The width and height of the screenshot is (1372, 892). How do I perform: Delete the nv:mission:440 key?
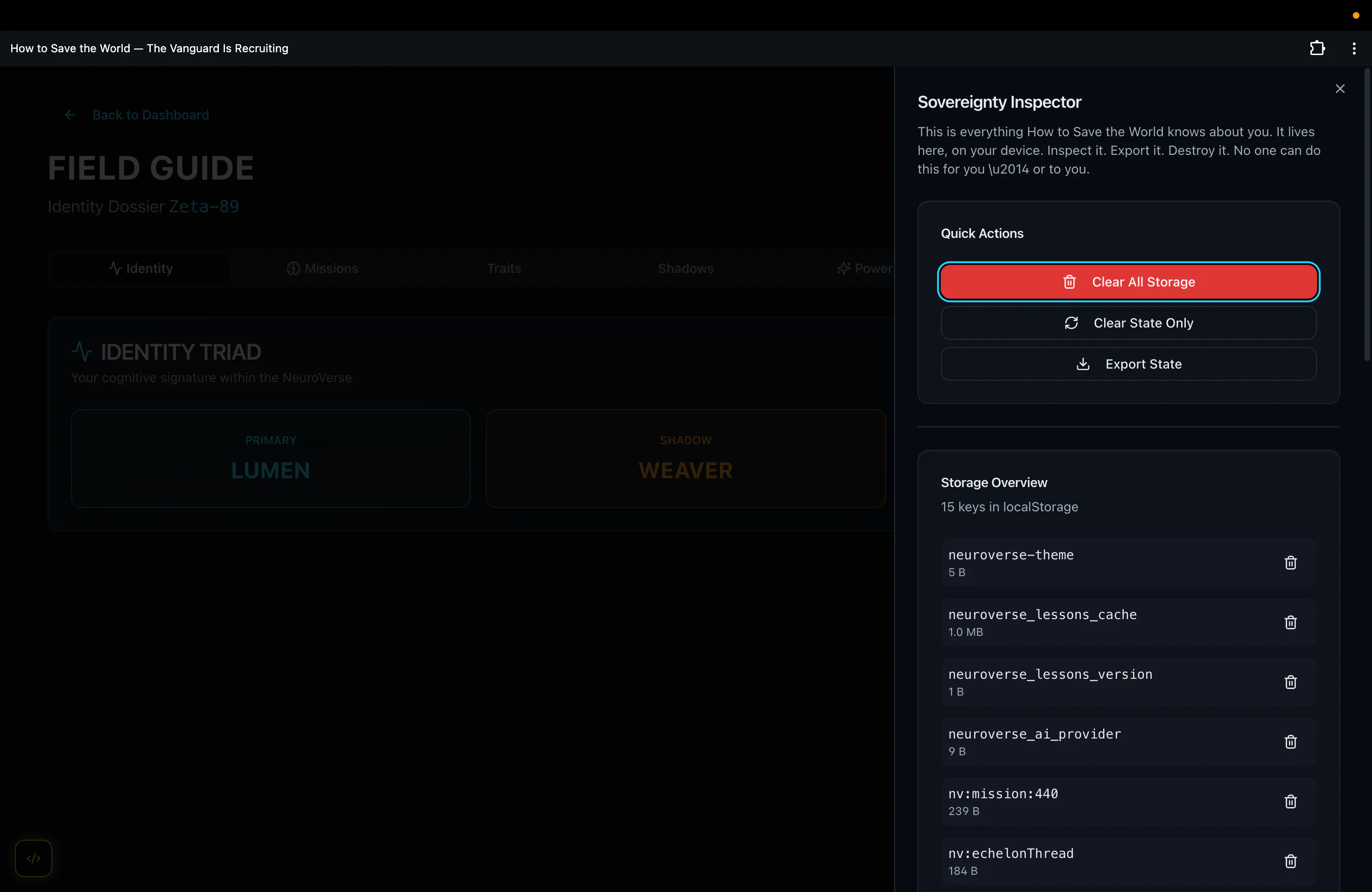click(x=1290, y=801)
